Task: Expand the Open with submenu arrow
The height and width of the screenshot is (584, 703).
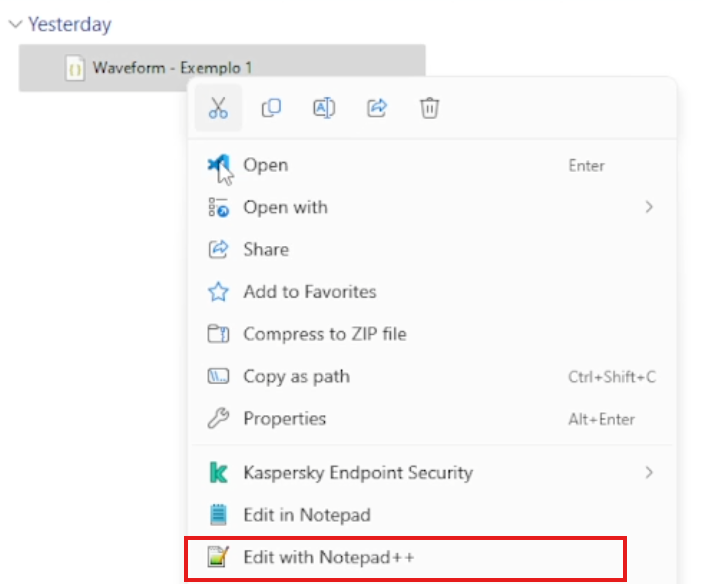Action: [x=649, y=208]
